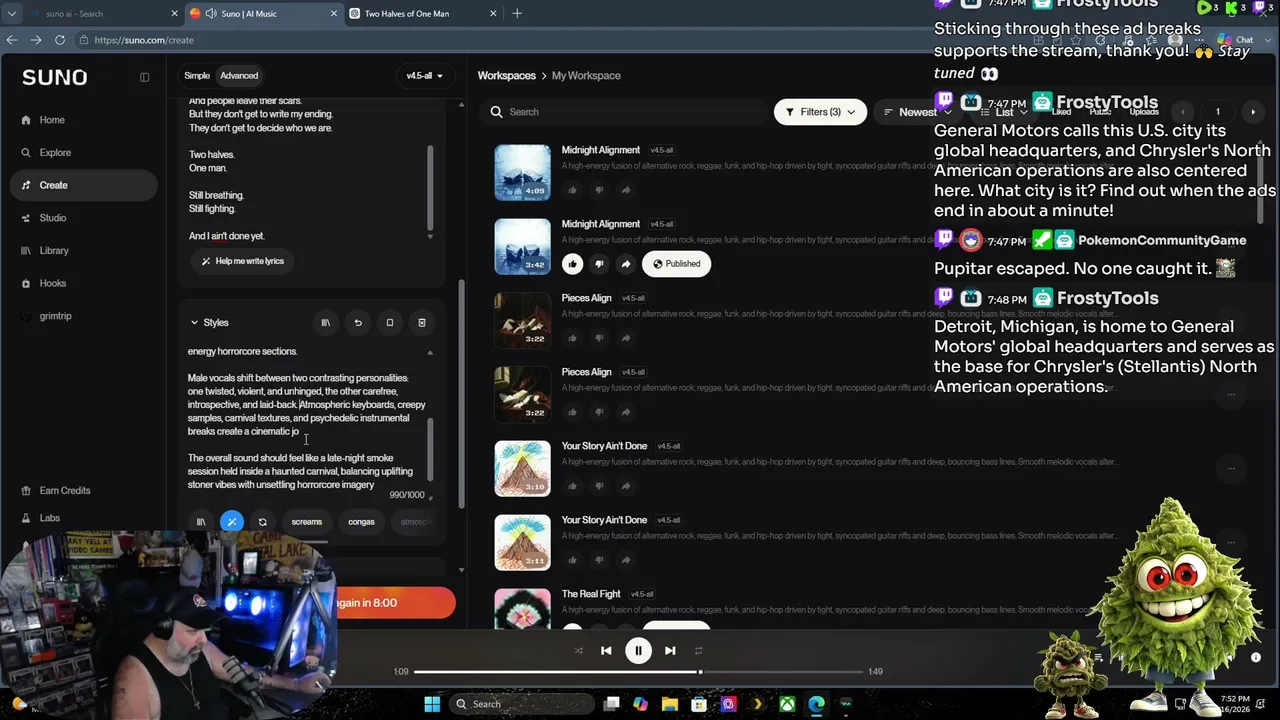Open Hooks in the sidebar
The image size is (1280, 720).
point(53,284)
